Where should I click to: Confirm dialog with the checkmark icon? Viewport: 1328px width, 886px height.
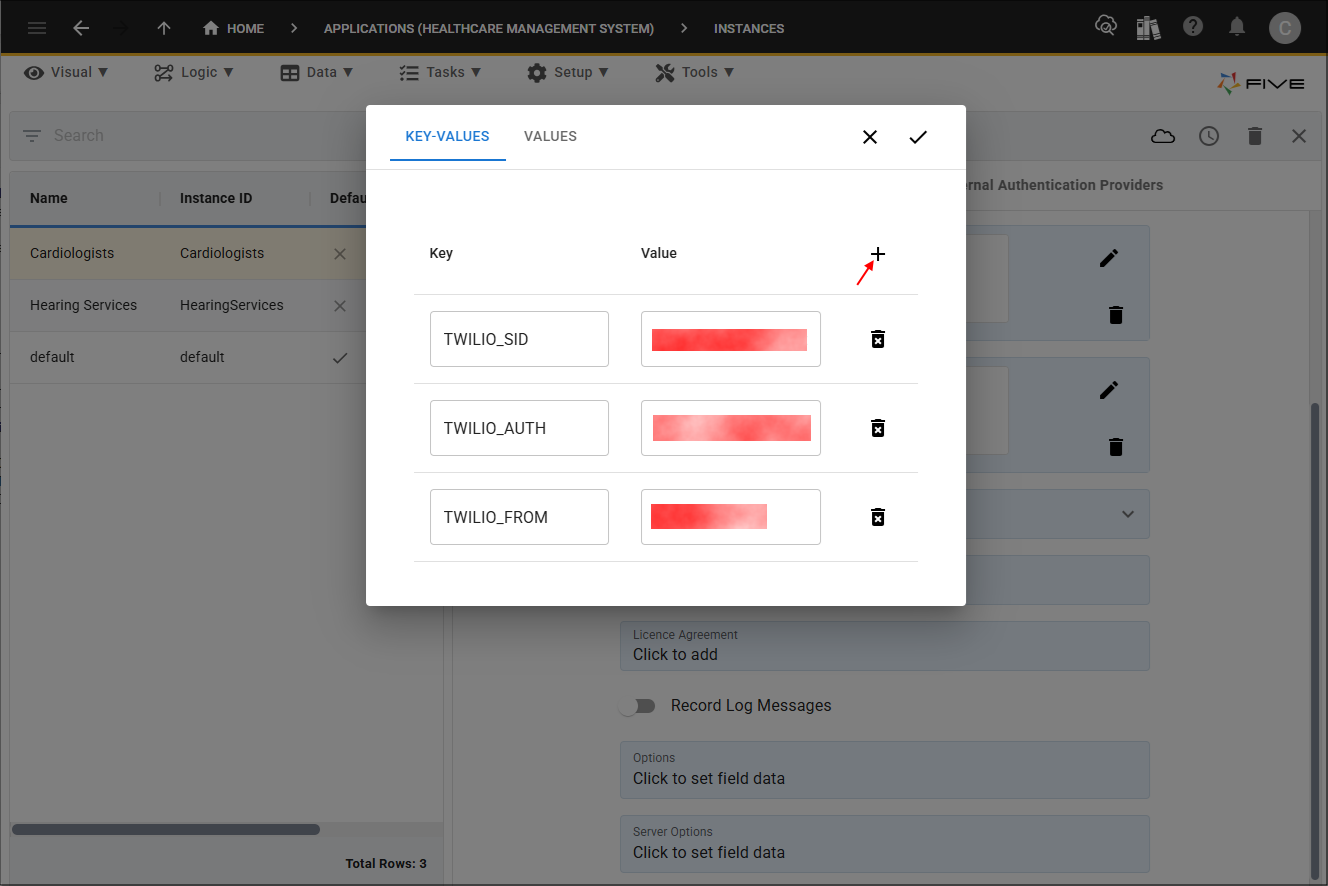click(x=918, y=137)
